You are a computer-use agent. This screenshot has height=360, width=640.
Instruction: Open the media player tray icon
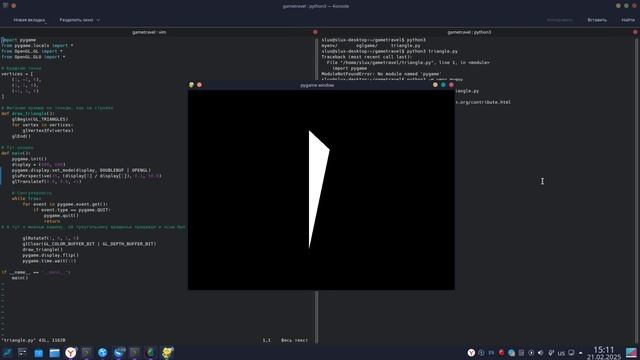(x=531, y=353)
